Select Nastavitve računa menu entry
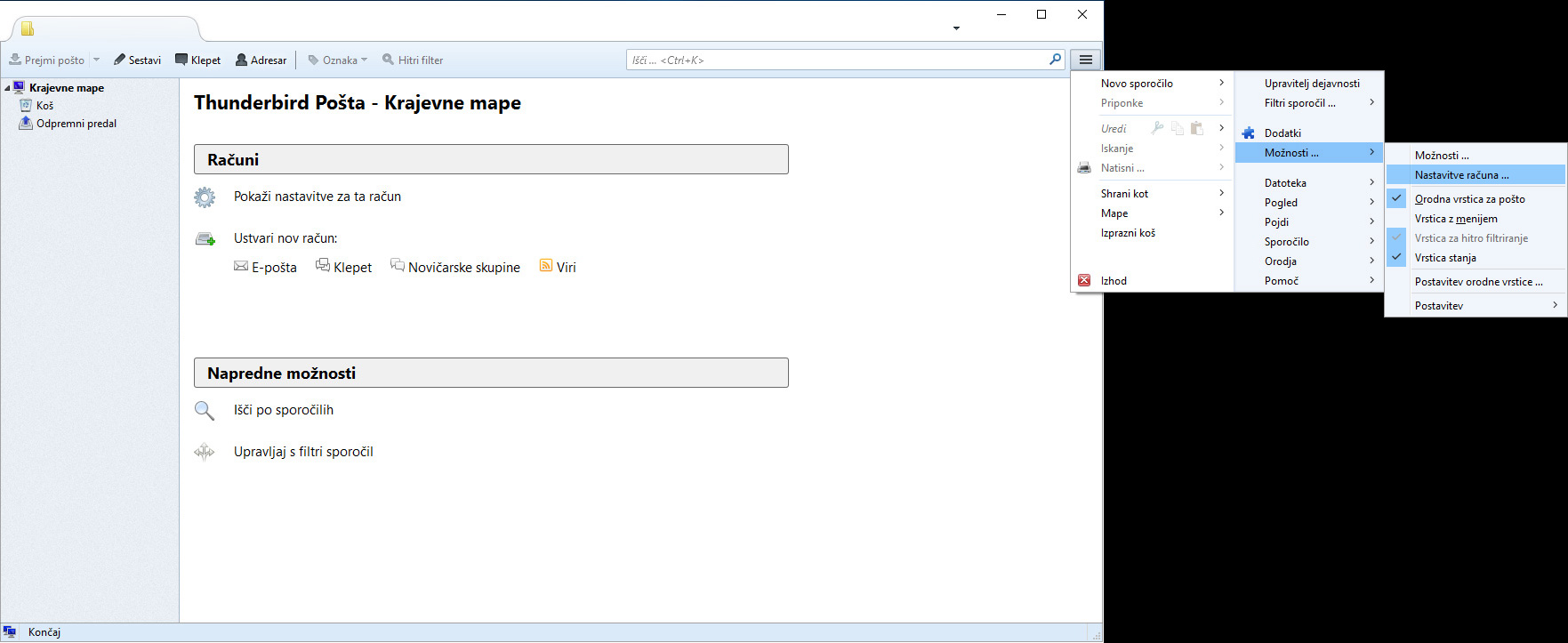 [x=1476, y=175]
